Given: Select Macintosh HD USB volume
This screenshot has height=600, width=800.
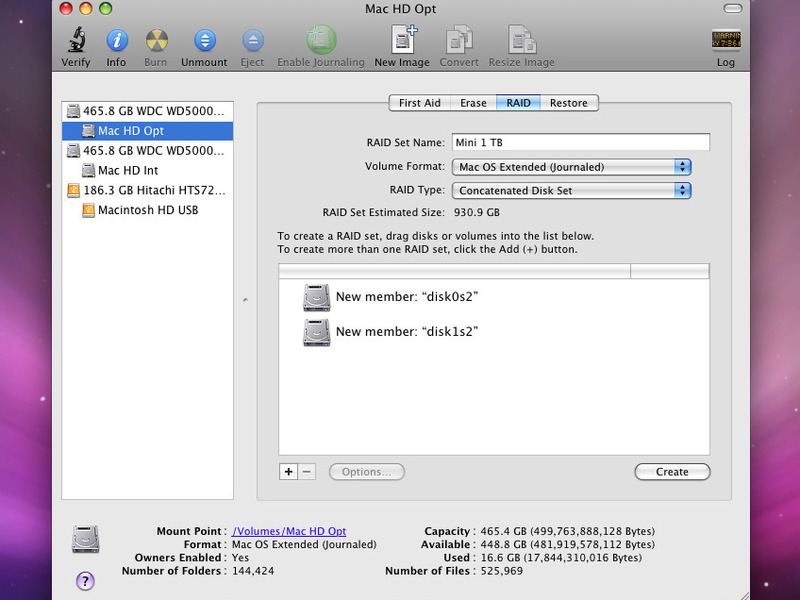Looking at the screenshot, I should point(147,210).
